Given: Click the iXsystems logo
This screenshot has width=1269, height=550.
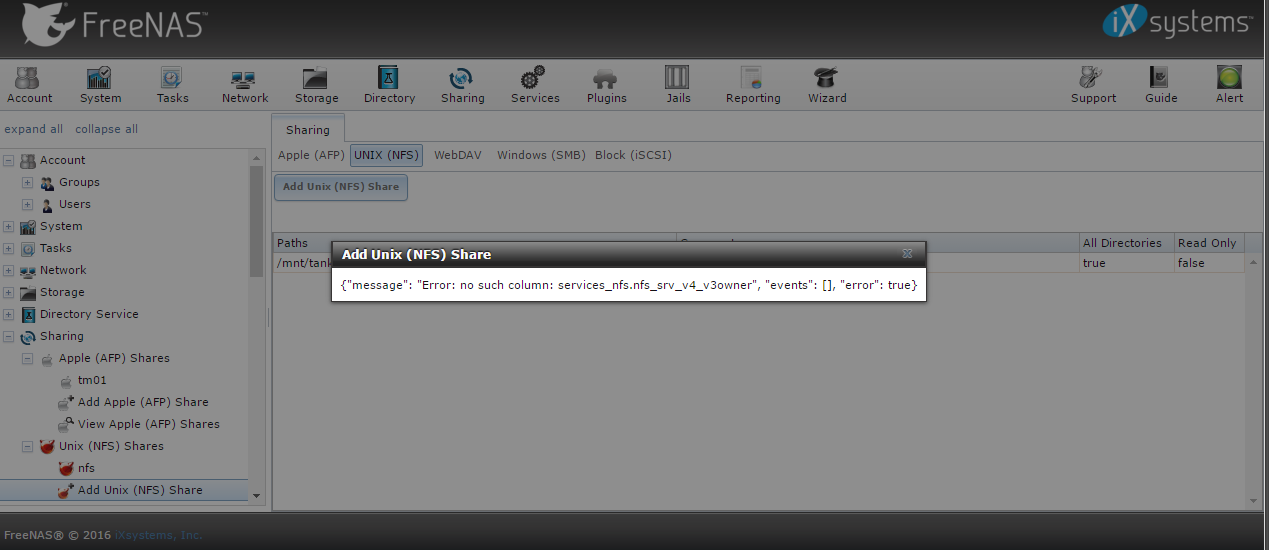Looking at the screenshot, I should 1176,22.
